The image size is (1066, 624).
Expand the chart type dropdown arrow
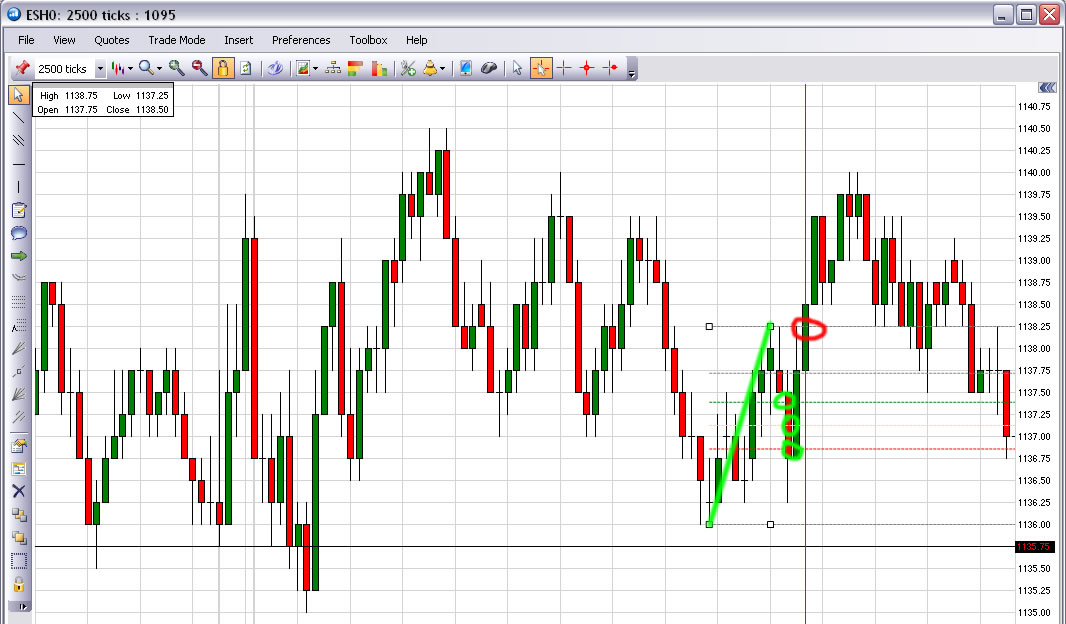click(130, 69)
